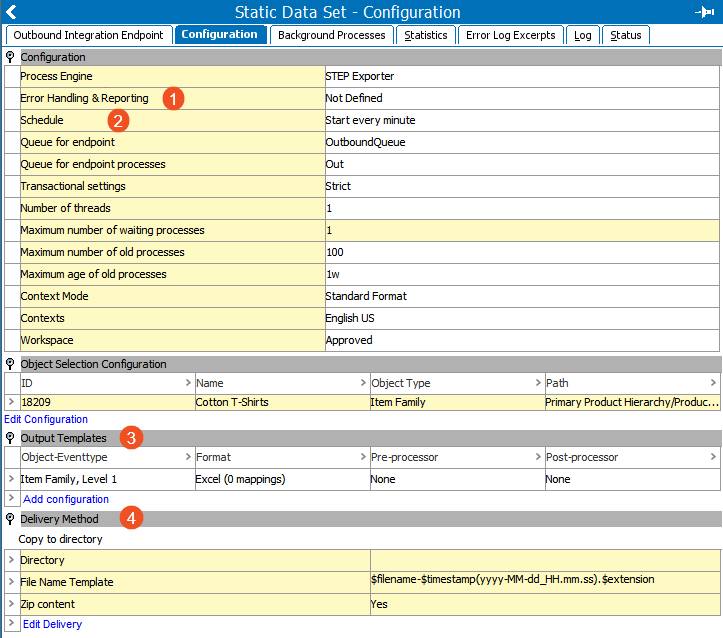723x638 pixels.
Task: Collapse the Delivery Method section icon
Action: (10, 519)
